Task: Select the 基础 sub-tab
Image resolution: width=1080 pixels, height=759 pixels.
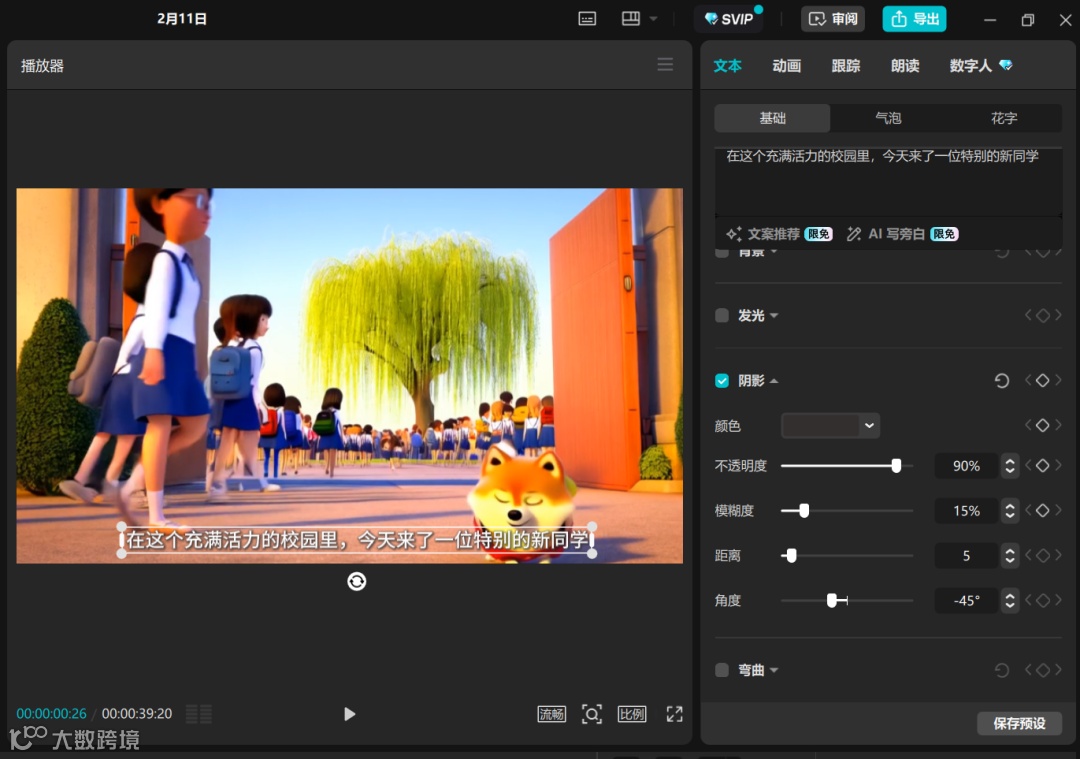Action: [772, 118]
